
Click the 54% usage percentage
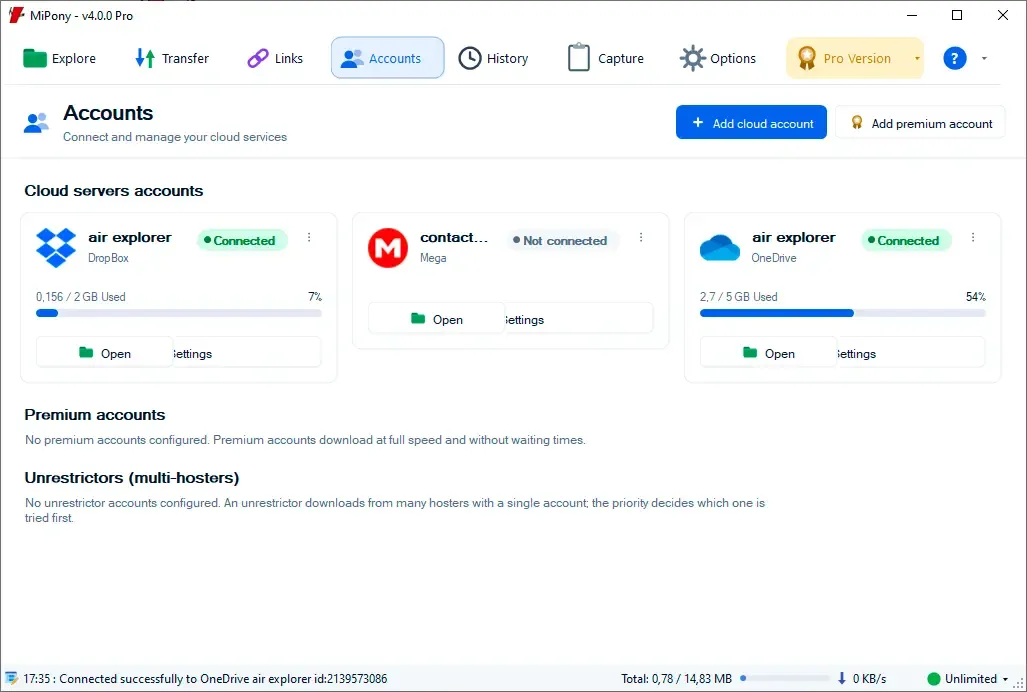coord(976,297)
